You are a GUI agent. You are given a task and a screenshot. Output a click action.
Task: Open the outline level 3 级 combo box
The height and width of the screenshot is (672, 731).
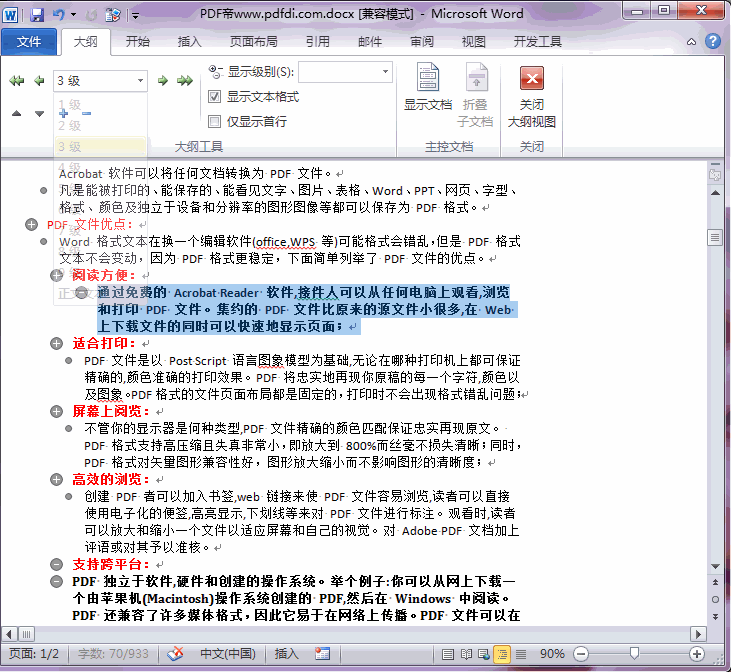100,81
